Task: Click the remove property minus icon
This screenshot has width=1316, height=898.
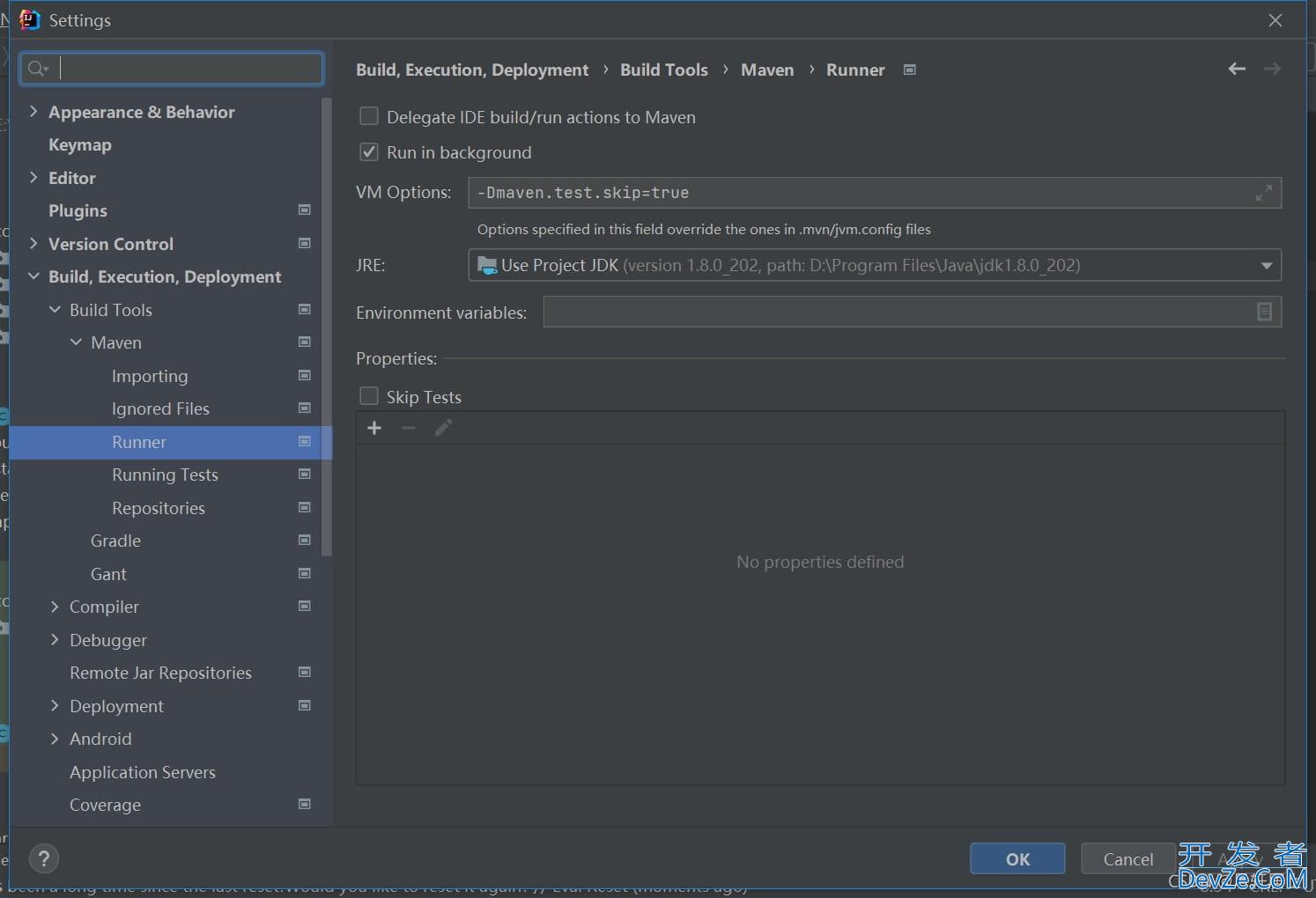Action: pyautogui.click(x=409, y=428)
